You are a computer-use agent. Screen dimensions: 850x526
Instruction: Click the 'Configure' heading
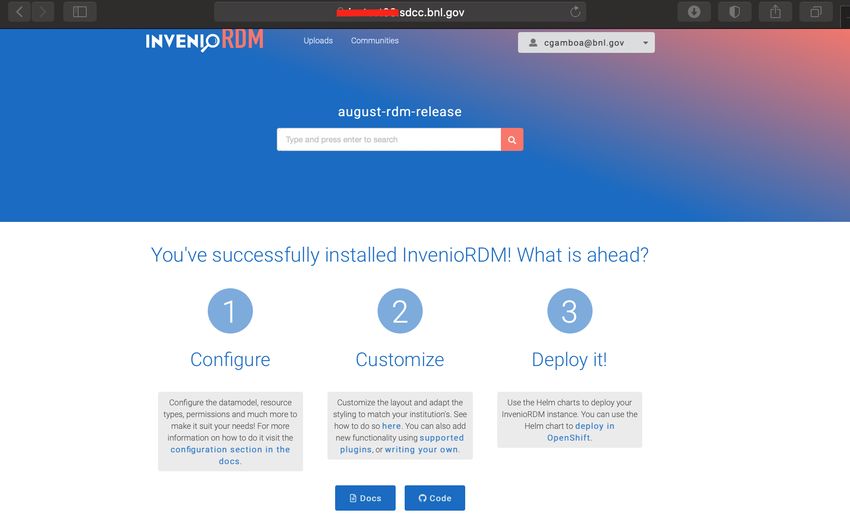[x=230, y=360]
